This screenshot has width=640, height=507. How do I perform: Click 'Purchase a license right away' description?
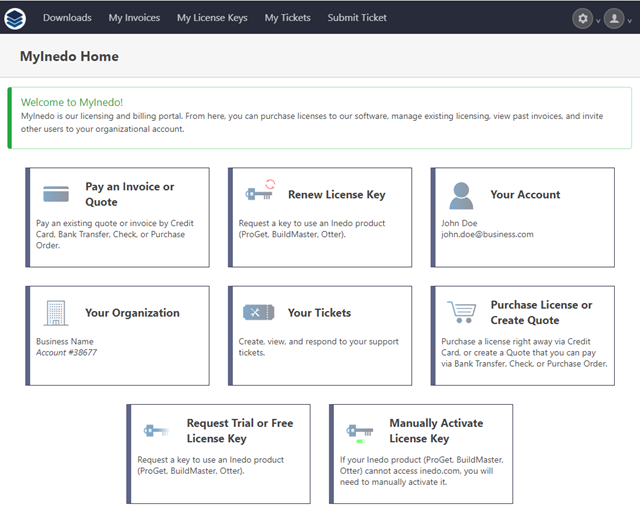524,353
